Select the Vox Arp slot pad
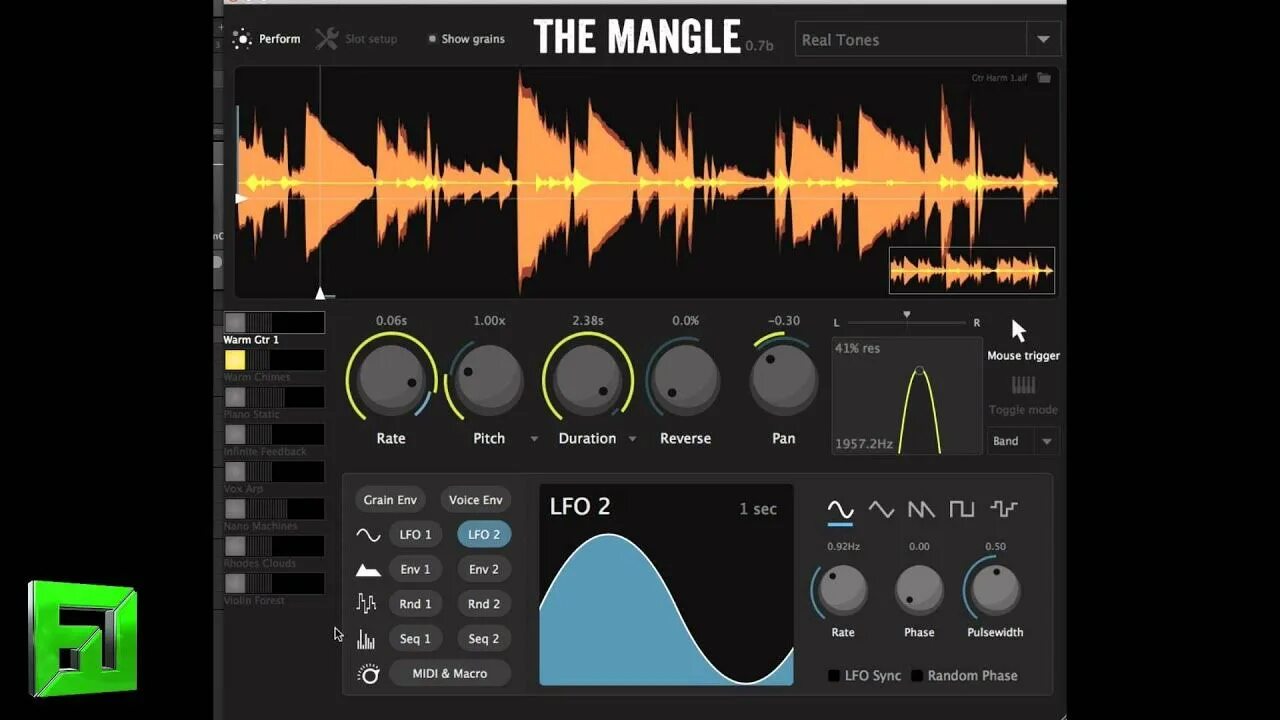Viewport: 1280px width, 720px height. tap(235, 471)
